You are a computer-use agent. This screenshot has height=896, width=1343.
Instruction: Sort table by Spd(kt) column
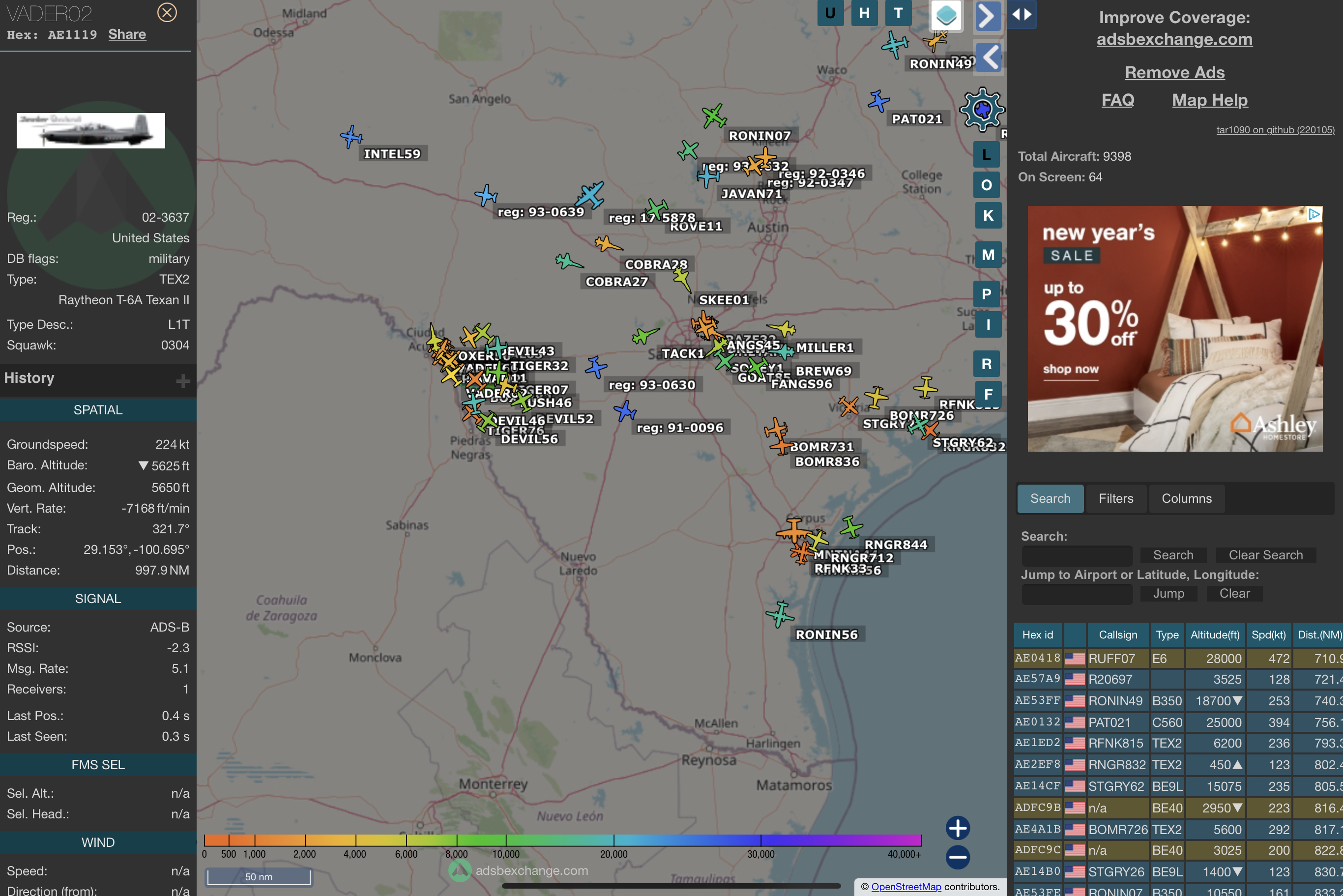click(x=1268, y=635)
